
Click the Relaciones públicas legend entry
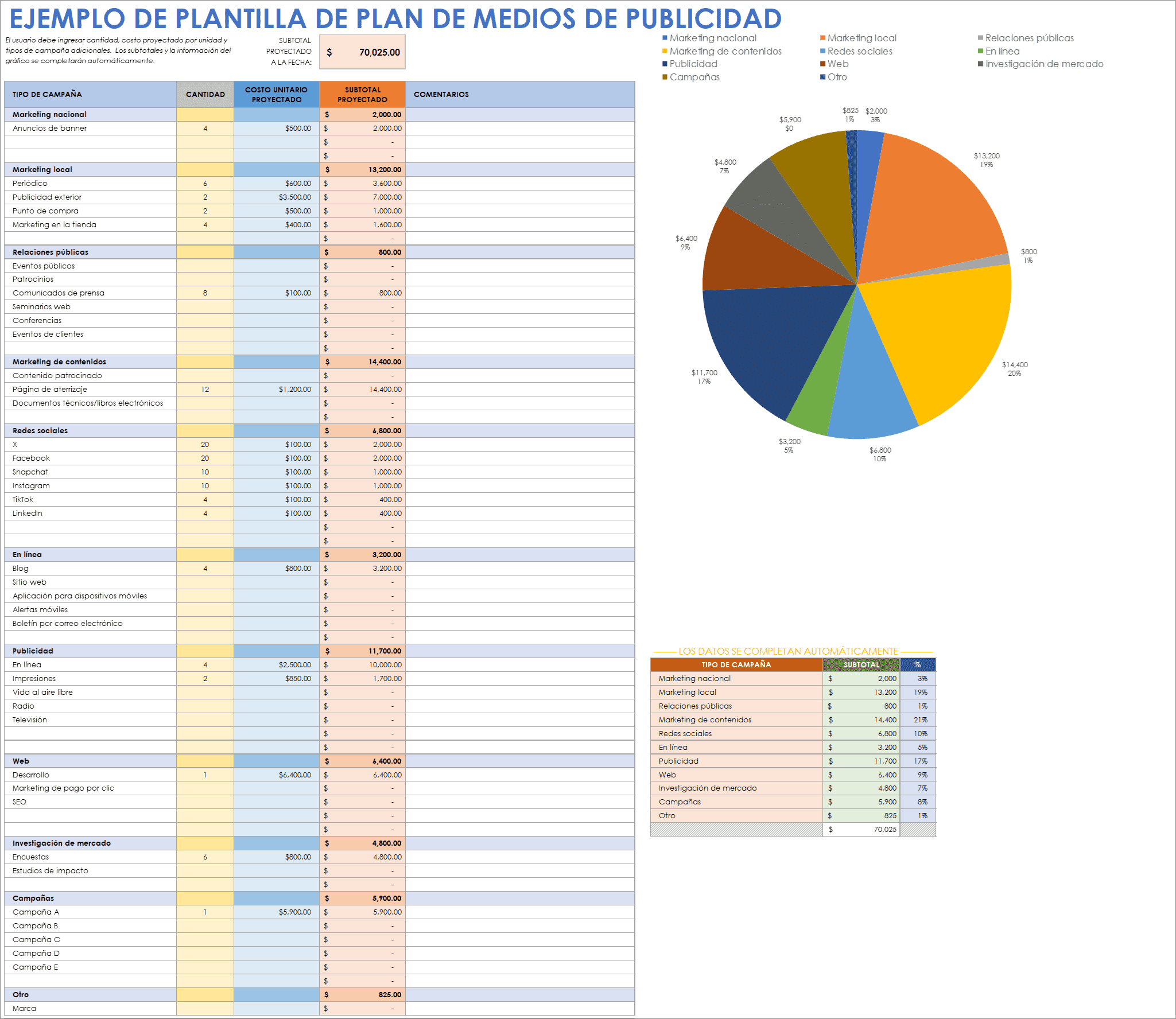tap(1026, 38)
